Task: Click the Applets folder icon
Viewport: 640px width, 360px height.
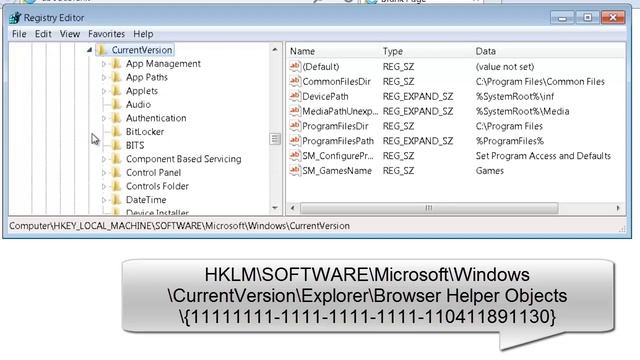Action: (117, 91)
